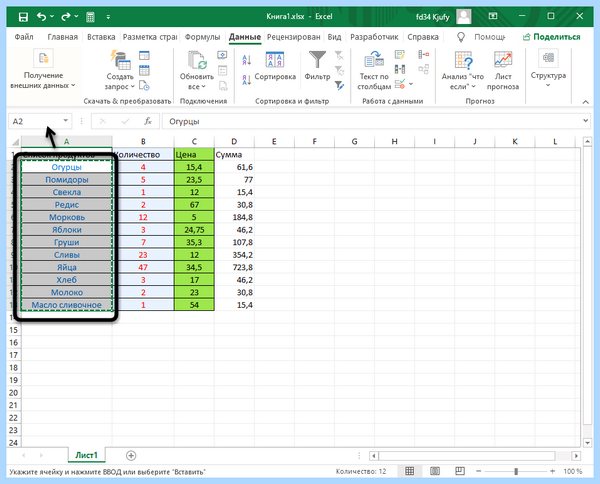The height and width of the screenshot is (484, 600).
Task: Open the calculator quick access icon
Action: 90,17
